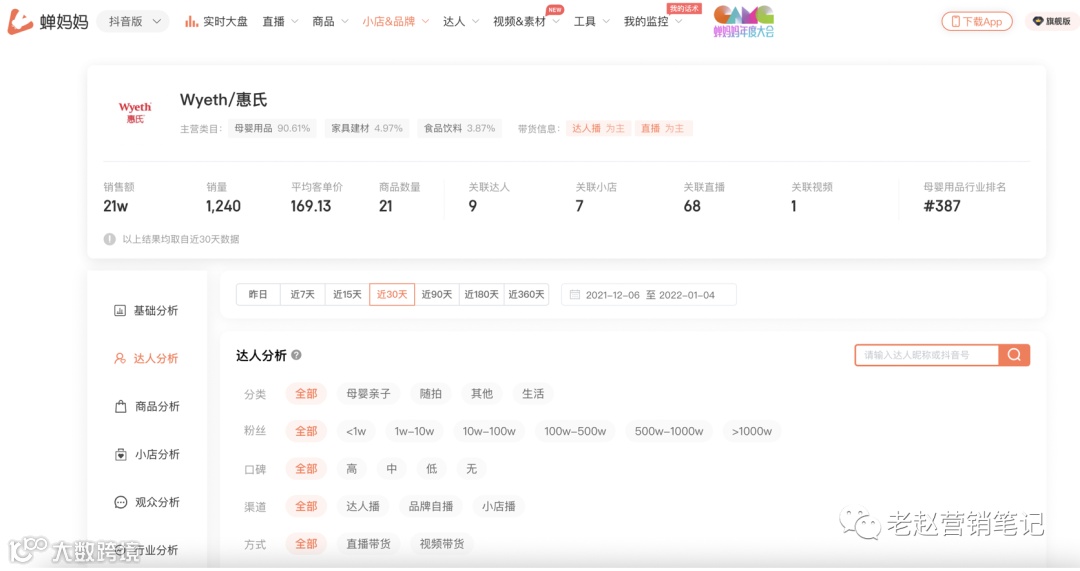Filter 渠道 by 达人播
This screenshot has width=1080, height=571.
(362, 506)
